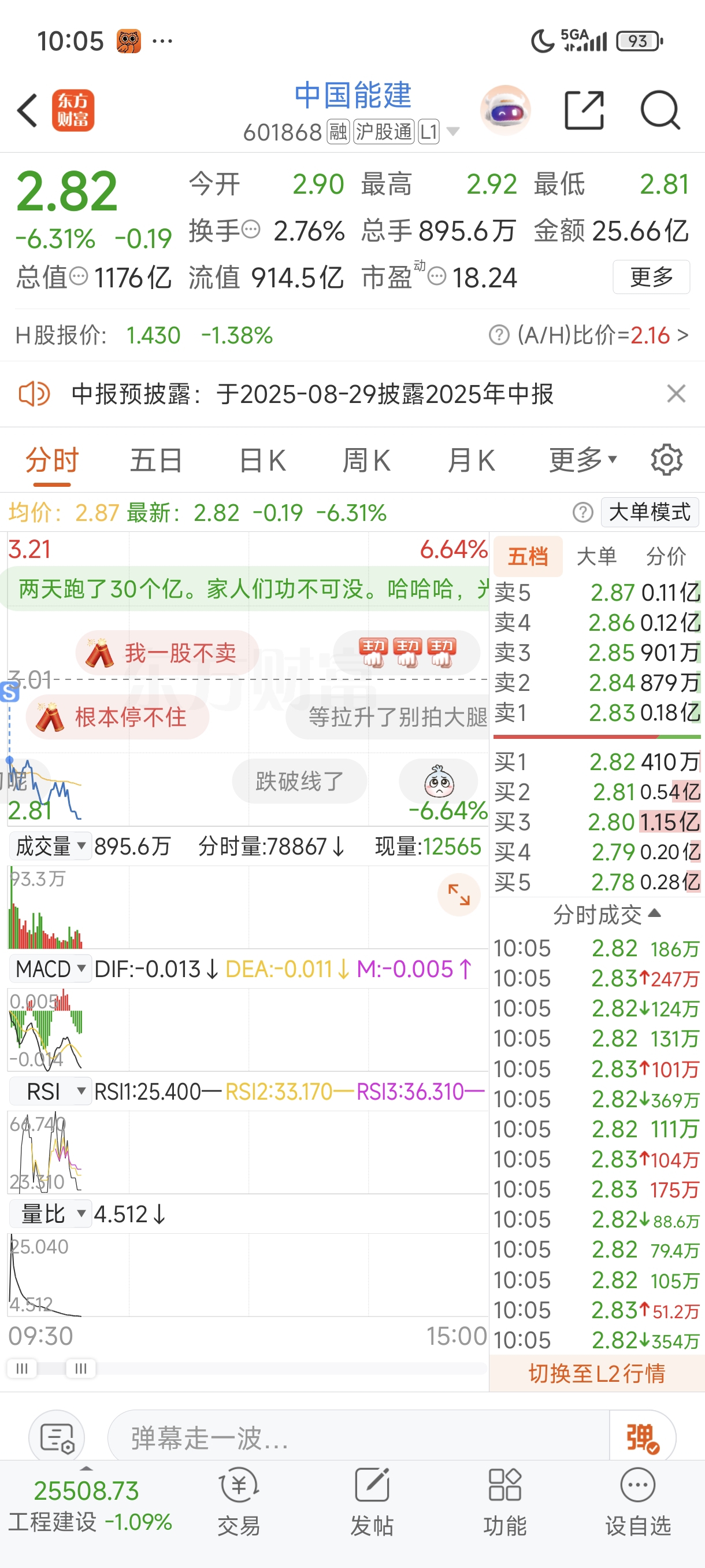Switch to the 五日 tab
This screenshot has width=705, height=1568.
[x=157, y=460]
